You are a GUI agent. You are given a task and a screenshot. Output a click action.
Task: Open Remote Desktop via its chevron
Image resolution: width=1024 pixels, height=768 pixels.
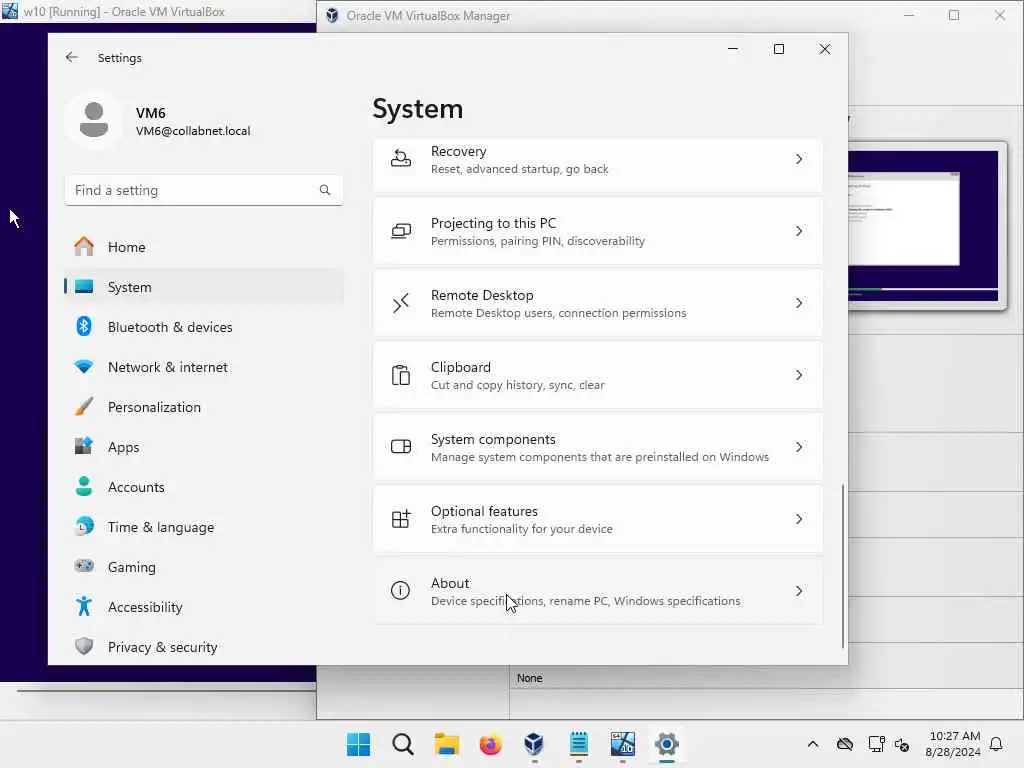799,303
